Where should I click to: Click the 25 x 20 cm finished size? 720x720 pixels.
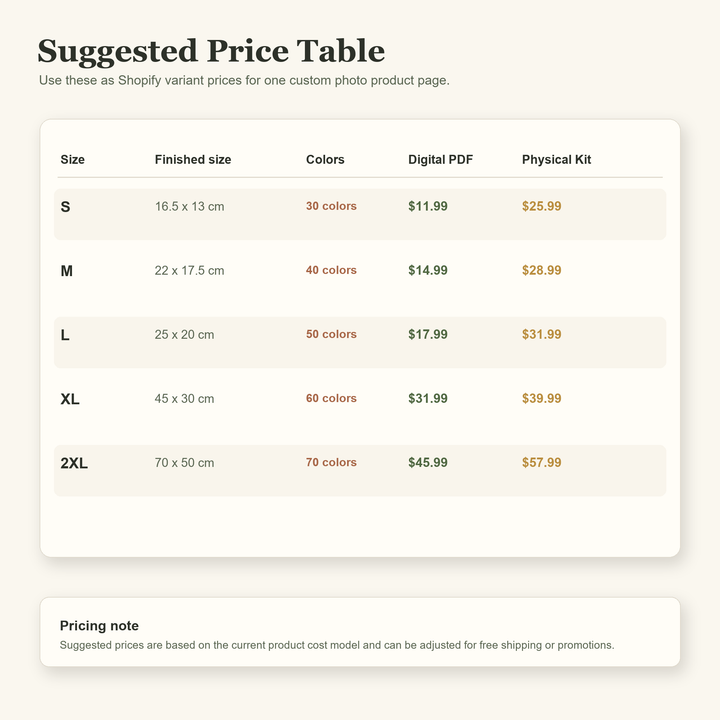(x=184, y=335)
